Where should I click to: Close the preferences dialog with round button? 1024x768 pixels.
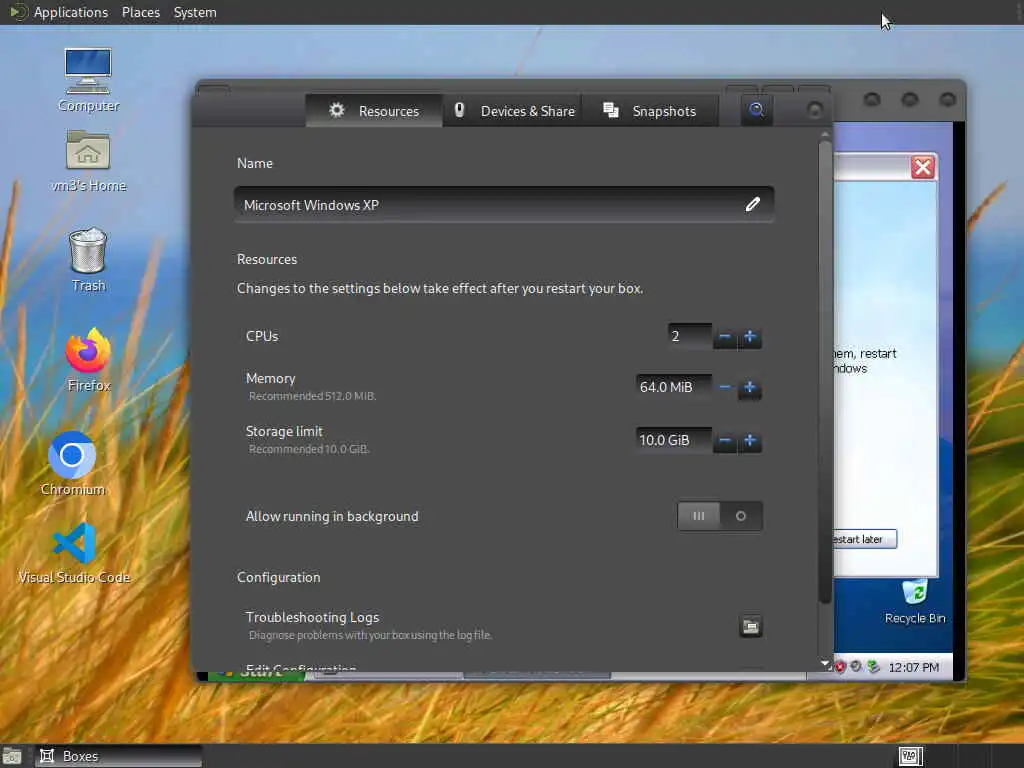[814, 110]
